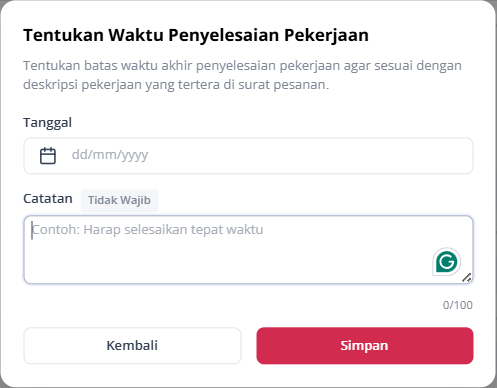Click inside the Catatan notes textarea
This screenshot has width=497, height=388.
coord(248,250)
